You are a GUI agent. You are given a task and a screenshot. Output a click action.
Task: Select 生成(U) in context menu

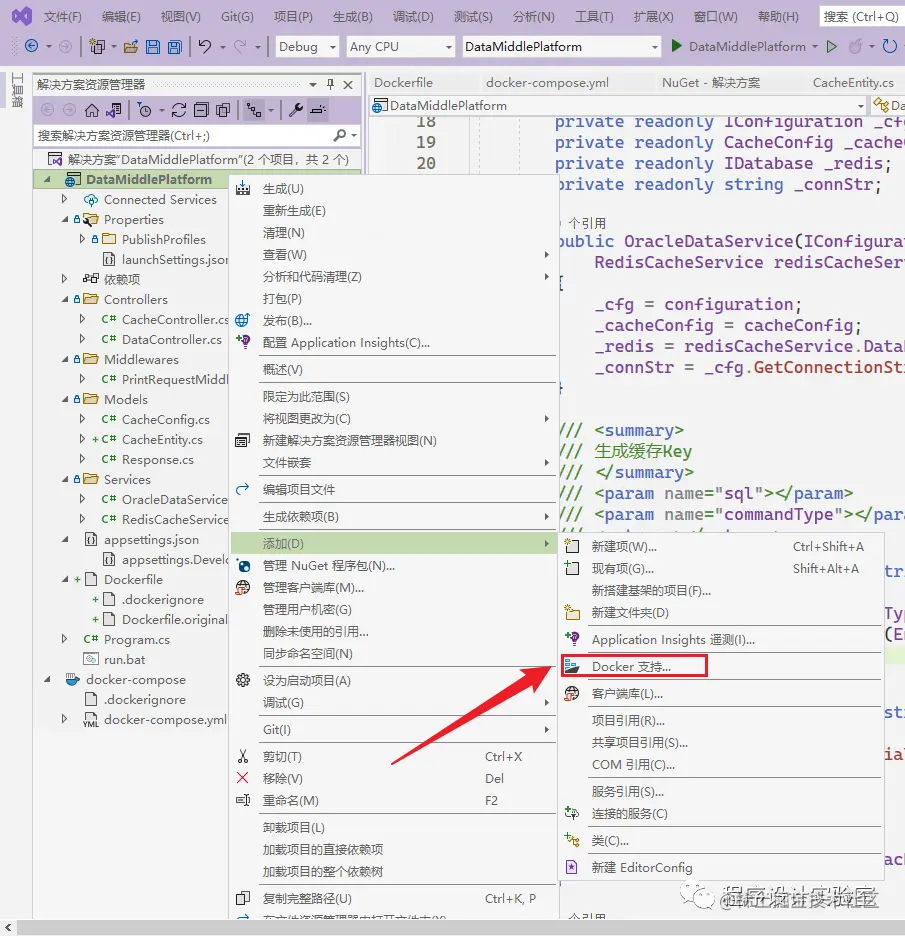(x=394, y=189)
